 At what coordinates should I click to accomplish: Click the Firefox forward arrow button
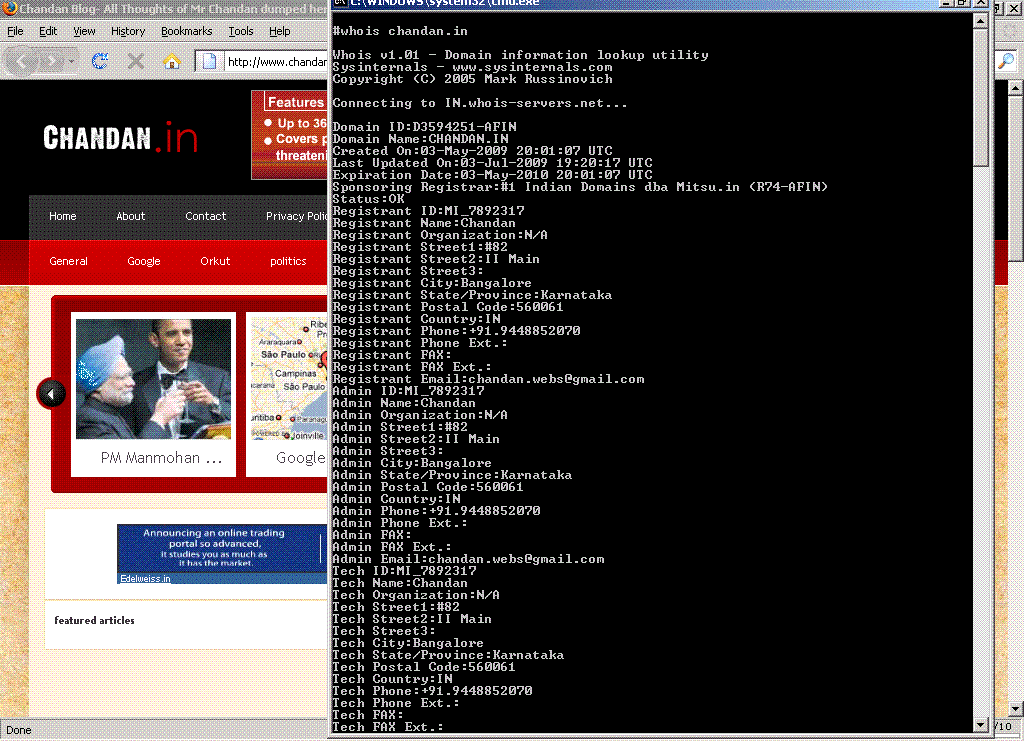[50, 62]
